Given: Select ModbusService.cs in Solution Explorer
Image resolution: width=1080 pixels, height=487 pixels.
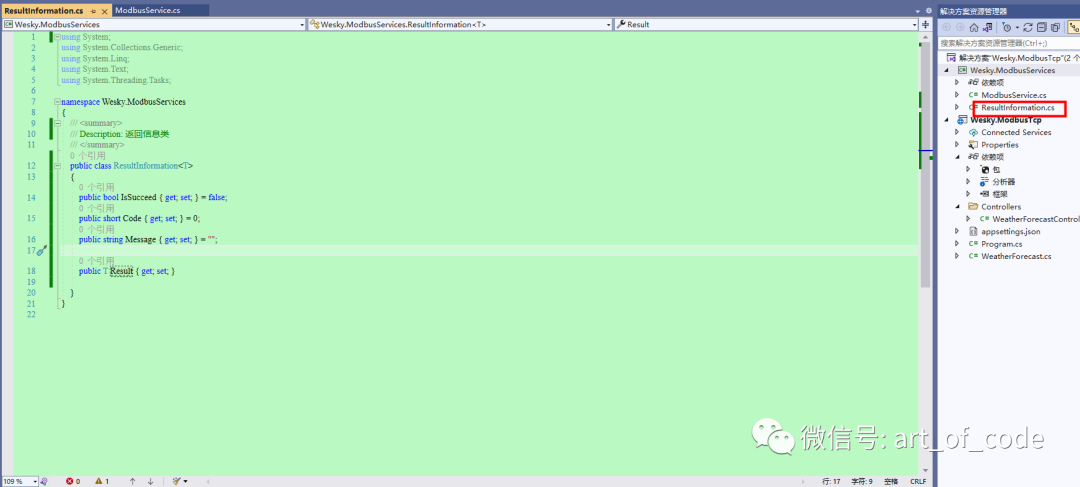Looking at the screenshot, I should (1014, 94).
